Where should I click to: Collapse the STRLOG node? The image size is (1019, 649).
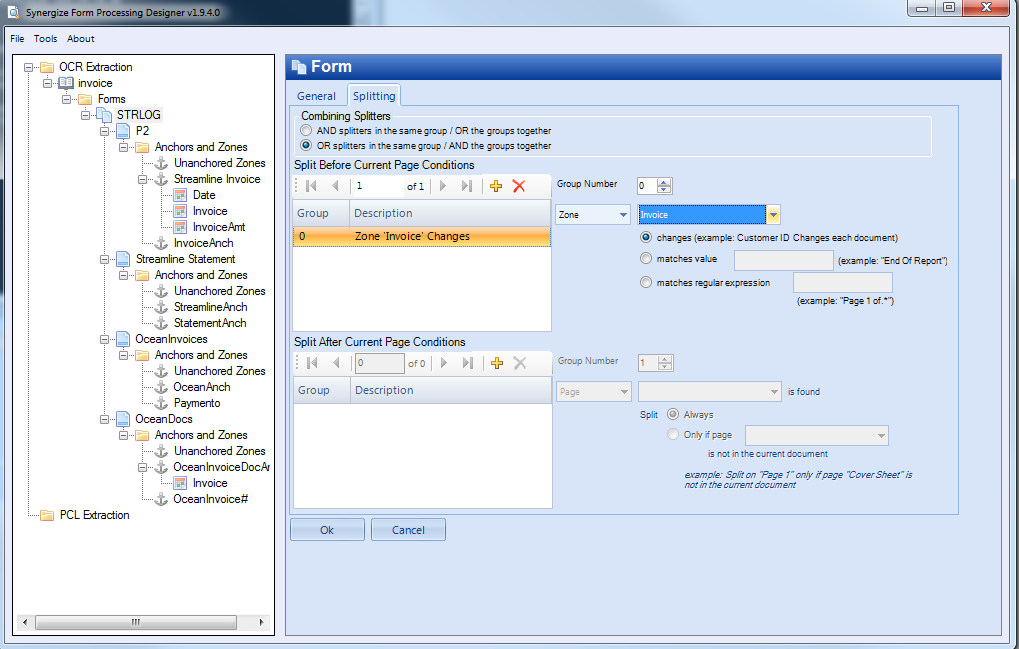click(87, 115)
